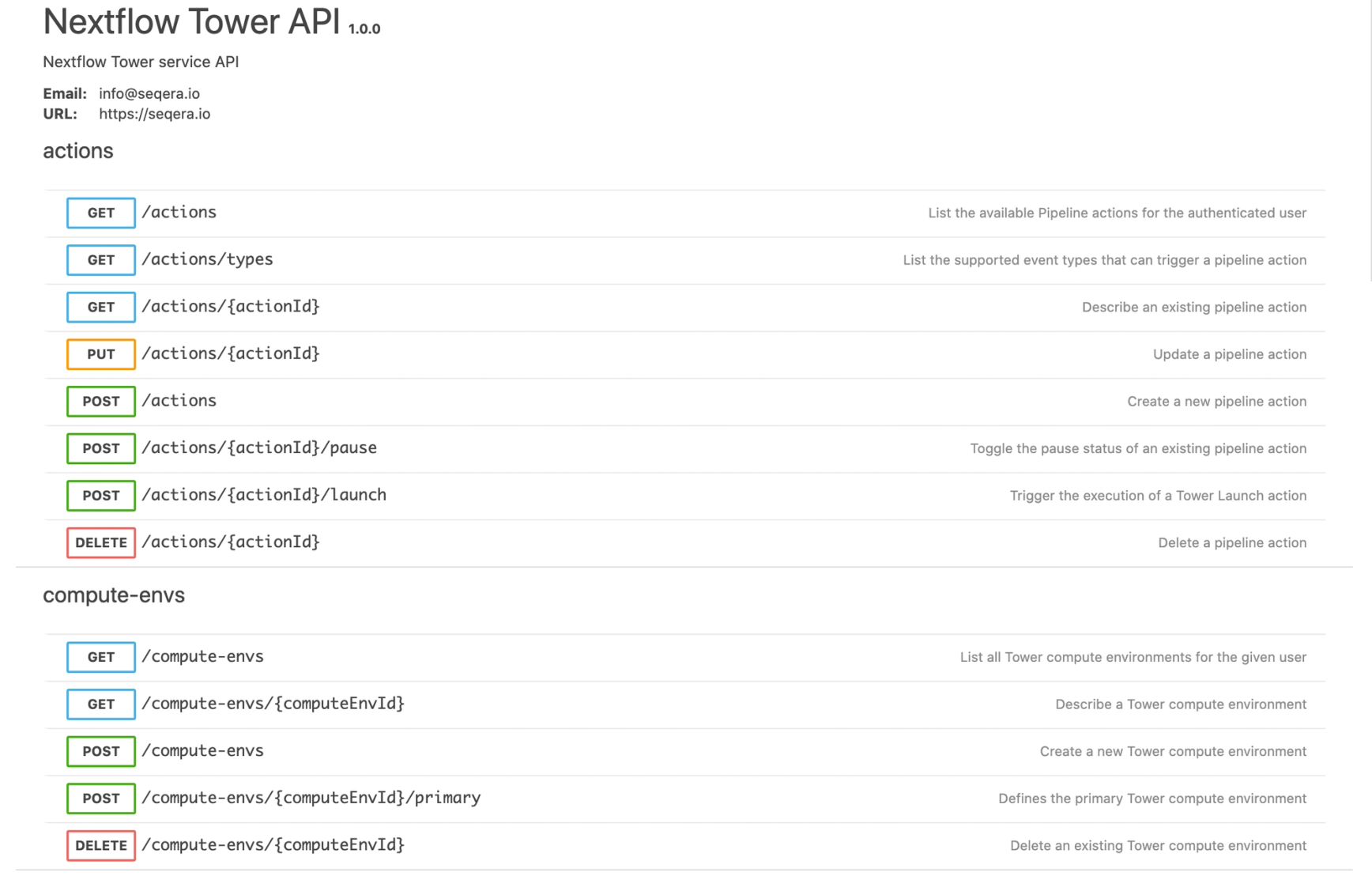Click the GET badge for /actions

pyautogui.click(x=101, y=213)
